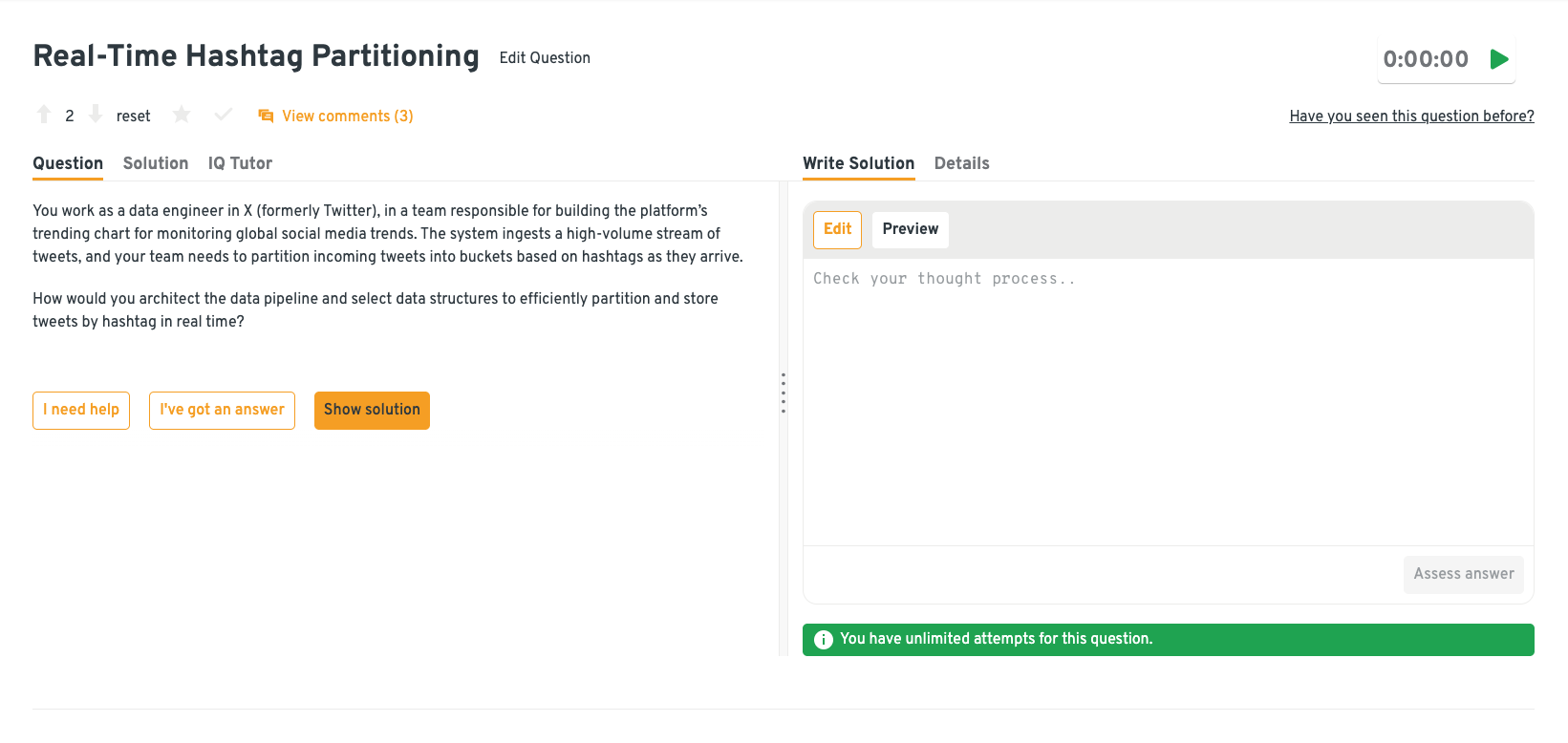
Task: Switch the editor to Edit mode
Action: point(837,229)
